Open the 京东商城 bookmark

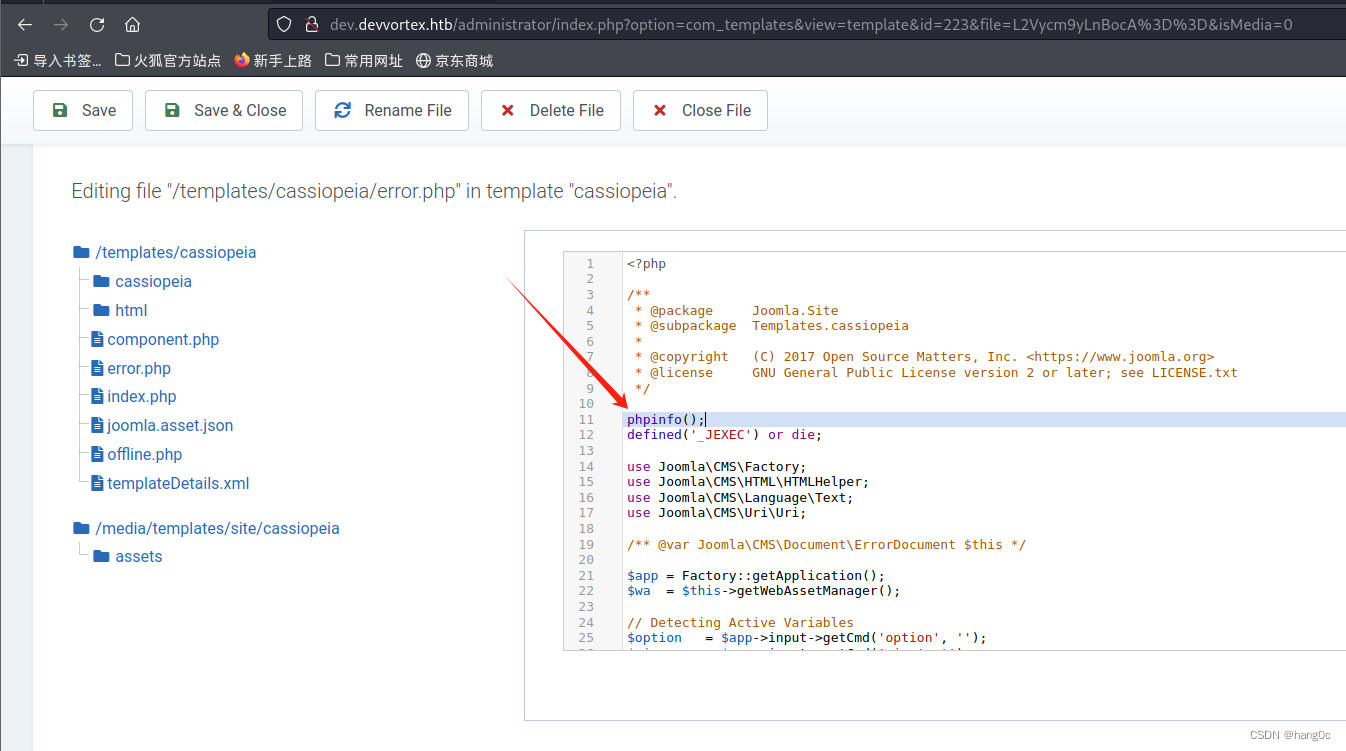point(454,61)
